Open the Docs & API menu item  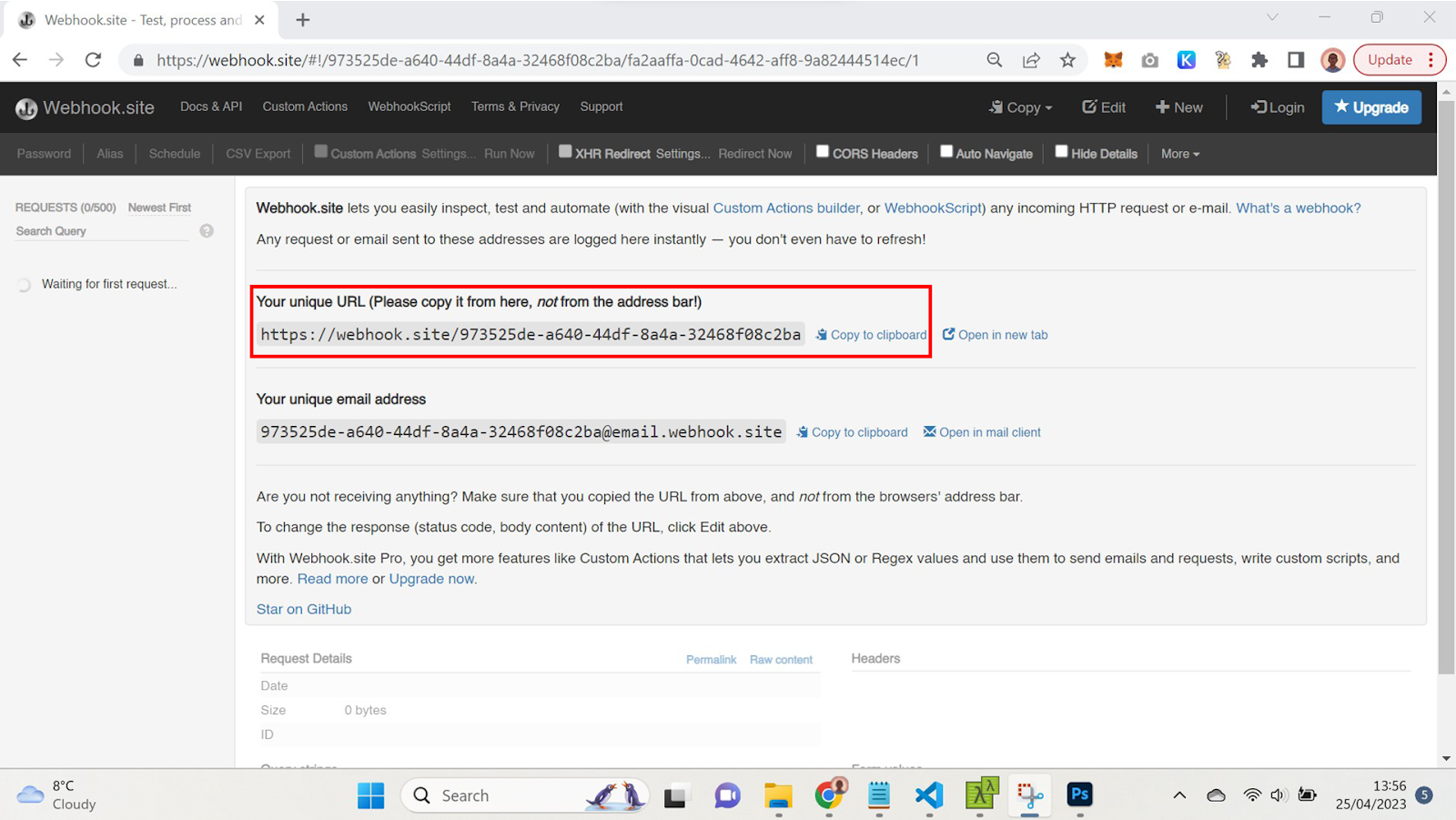211,106
